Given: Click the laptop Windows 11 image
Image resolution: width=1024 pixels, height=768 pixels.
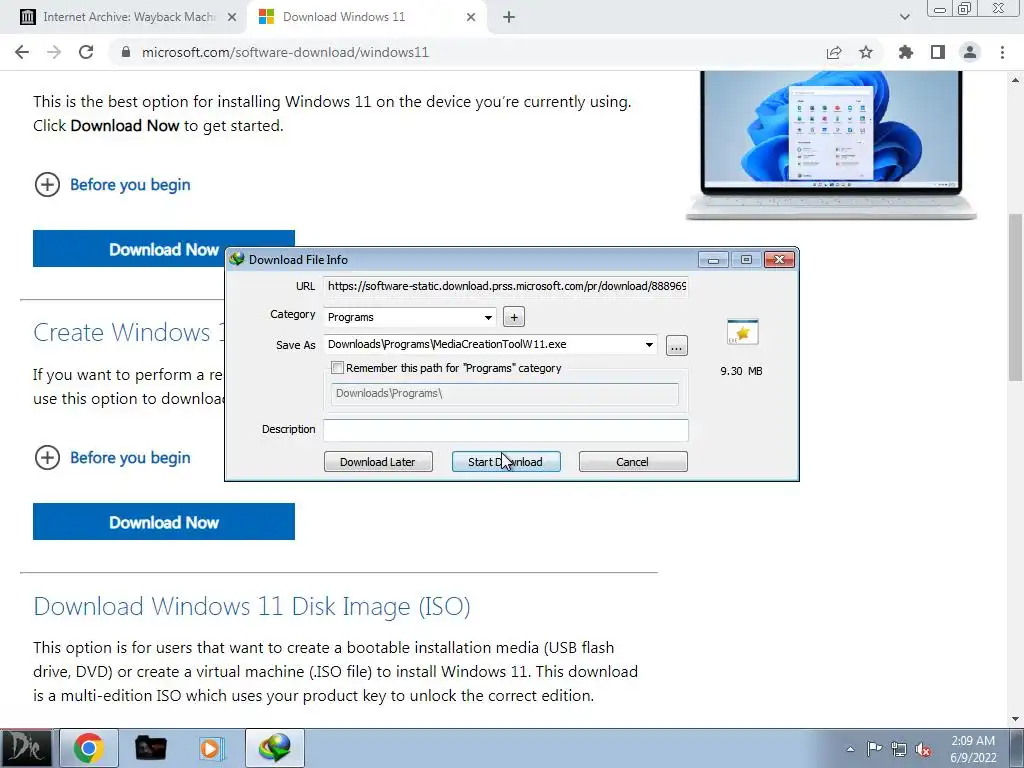Looking at the screenshot, I should [831, 145].
